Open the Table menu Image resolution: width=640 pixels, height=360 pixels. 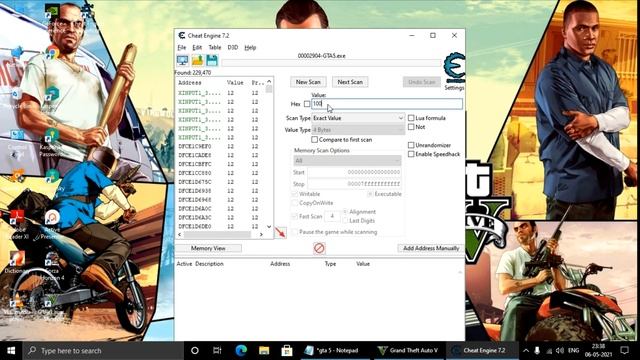(x=215, y=47)
